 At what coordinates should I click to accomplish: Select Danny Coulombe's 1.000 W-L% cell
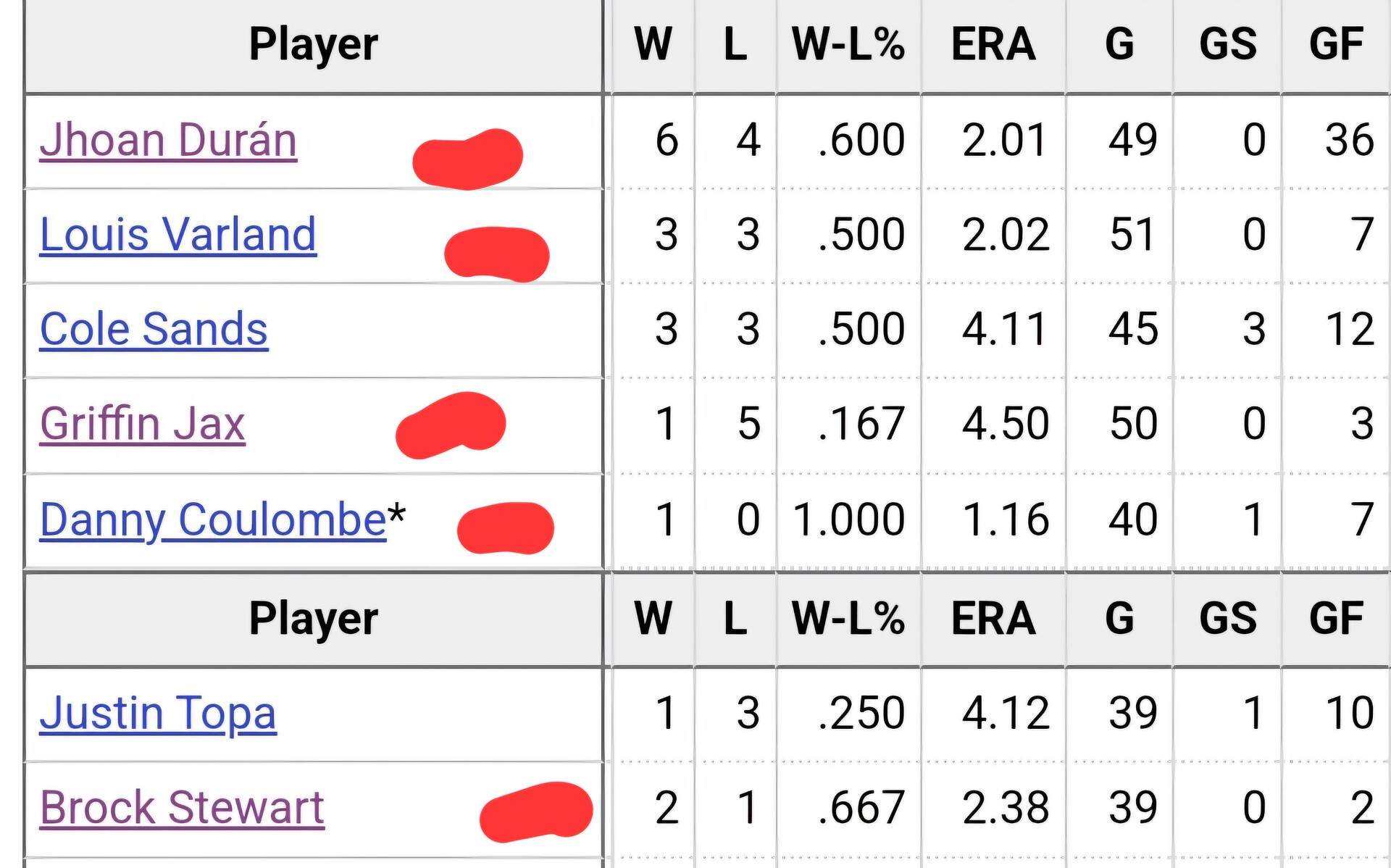848,520
